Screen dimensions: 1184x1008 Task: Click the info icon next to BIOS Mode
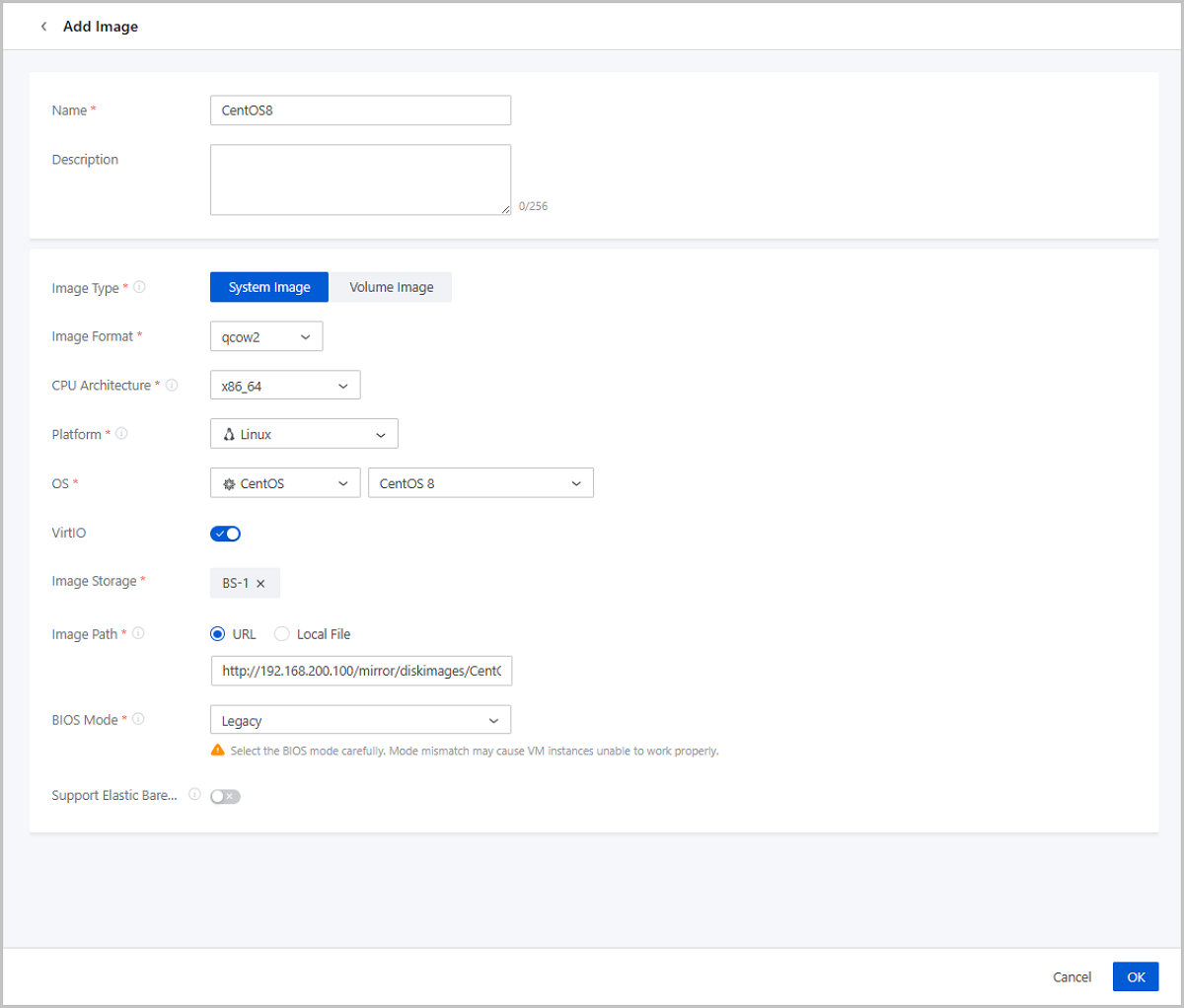pyautogui.click(x=138, y=719)
